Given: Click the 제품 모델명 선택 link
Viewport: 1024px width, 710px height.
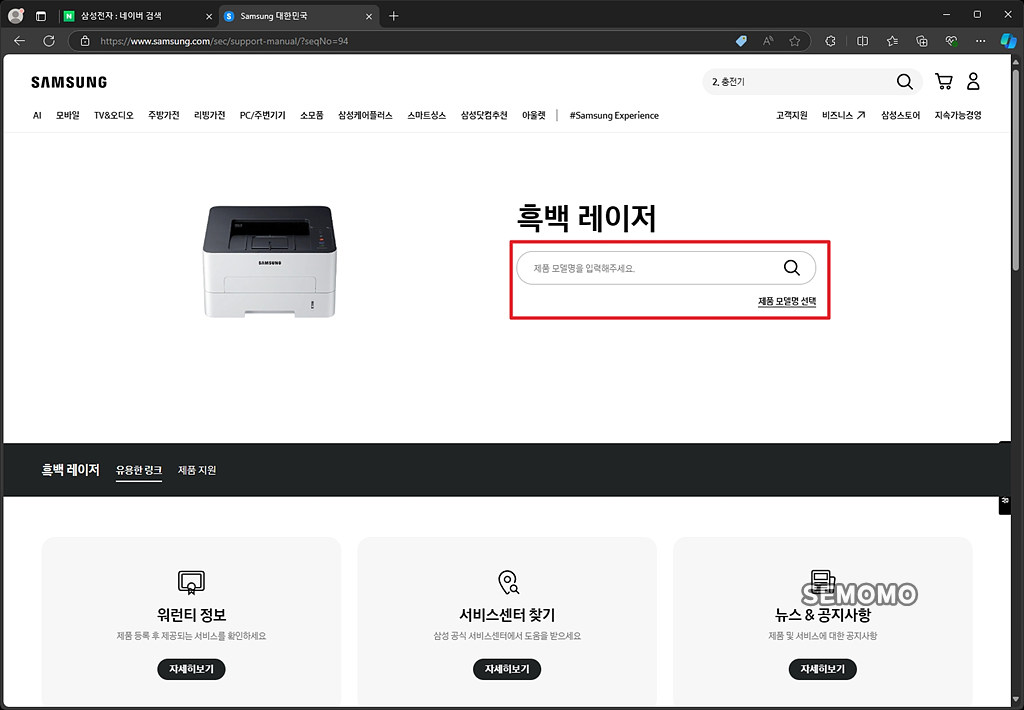Looking at the screenshot, I should tap(787, 301).
